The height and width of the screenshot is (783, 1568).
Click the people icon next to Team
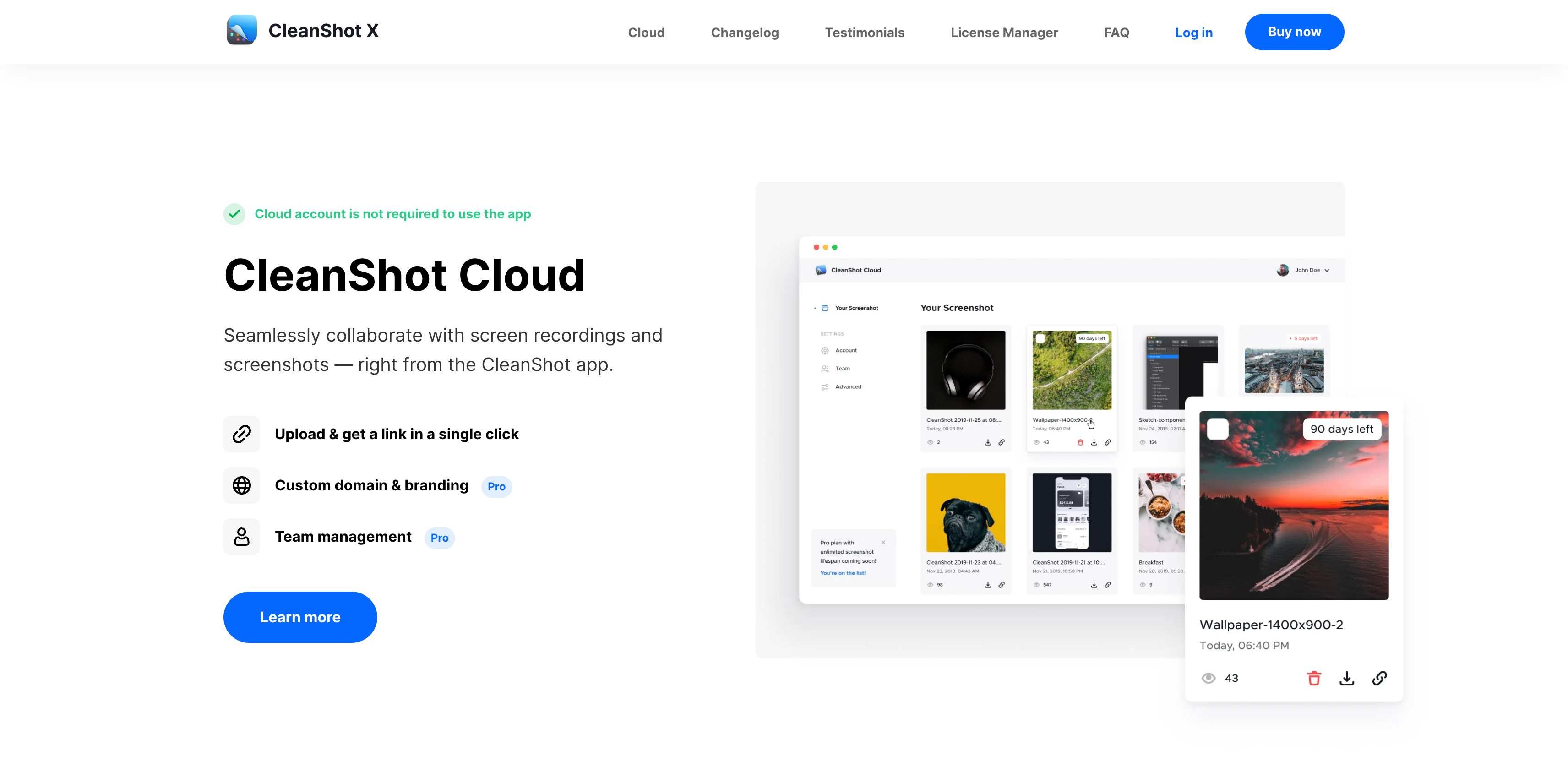[825, 368]
